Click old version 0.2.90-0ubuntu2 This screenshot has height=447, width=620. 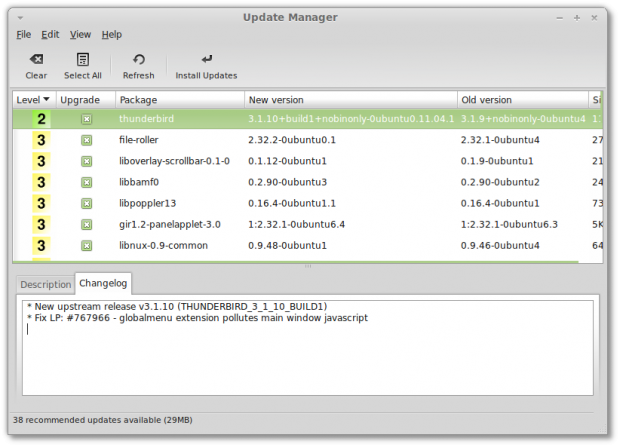point(500,182)
